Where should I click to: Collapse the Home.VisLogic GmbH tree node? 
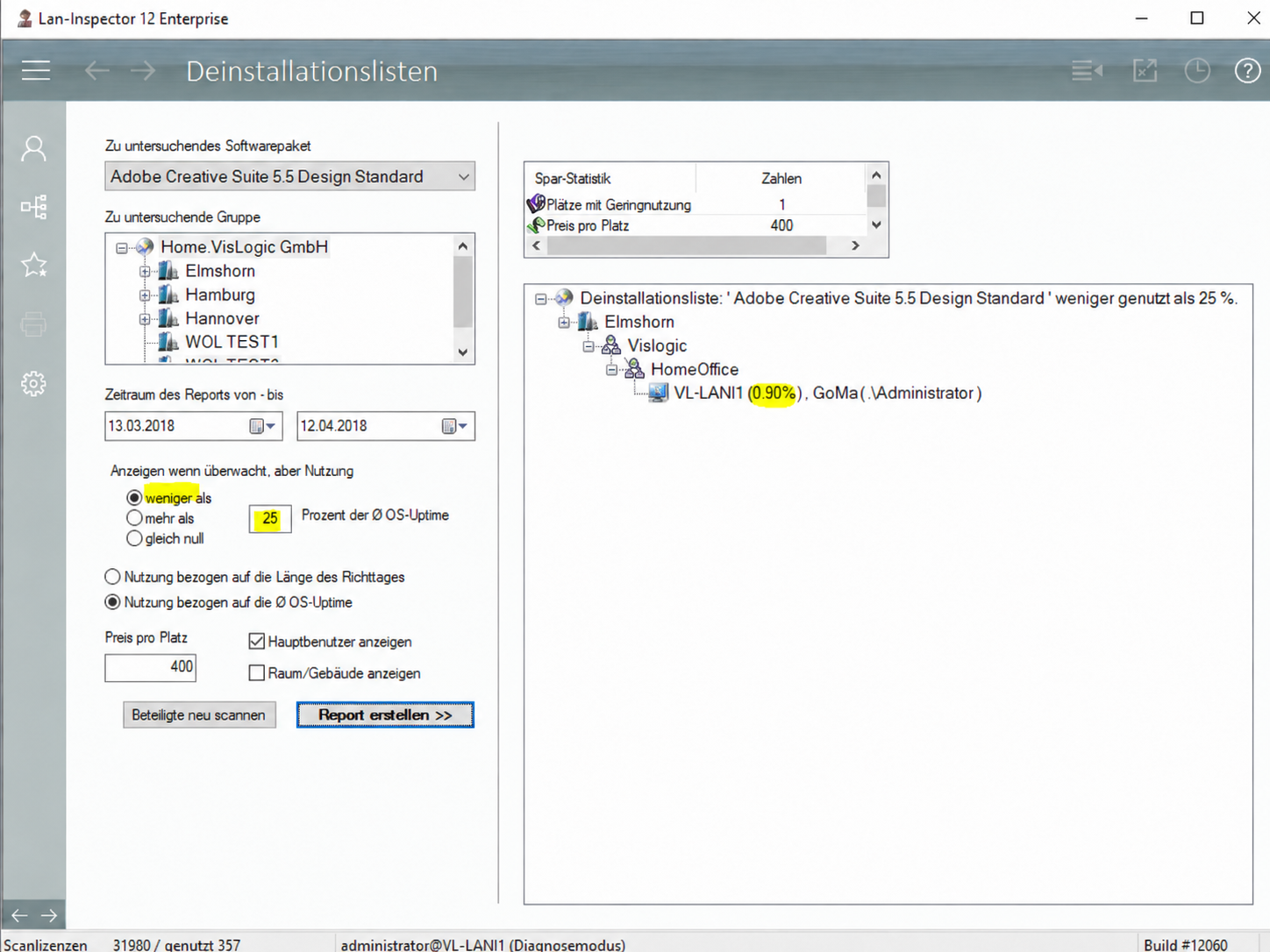[x=122, y=248]
